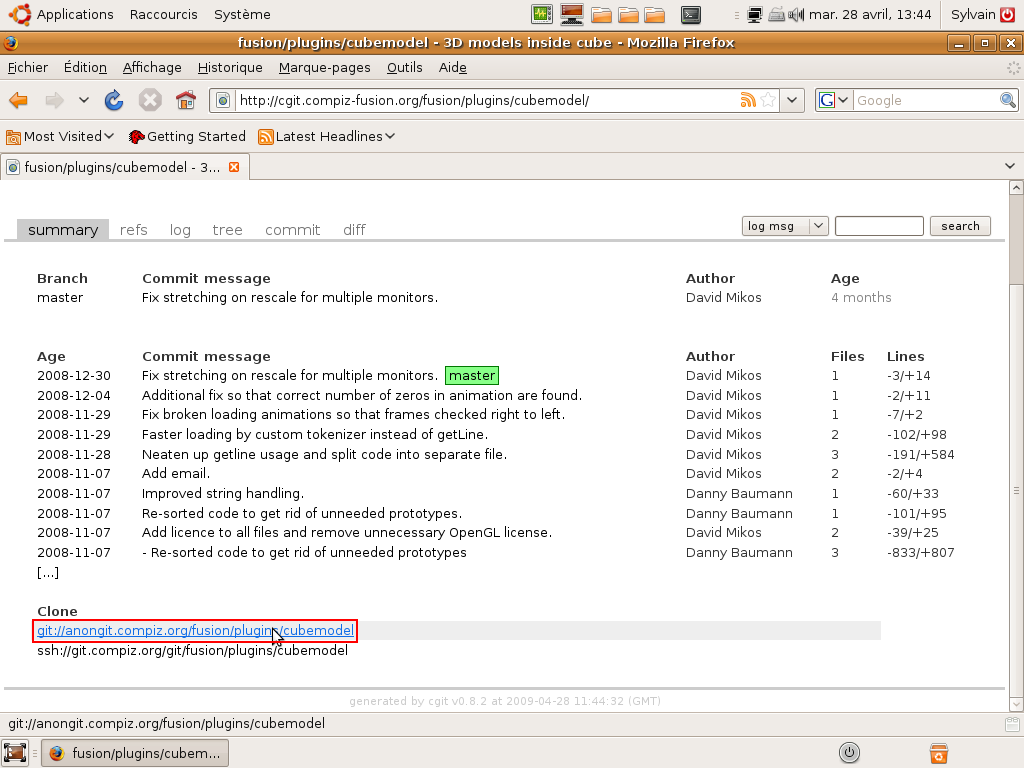Click the Back arrow navigation icon

(18, 100)
